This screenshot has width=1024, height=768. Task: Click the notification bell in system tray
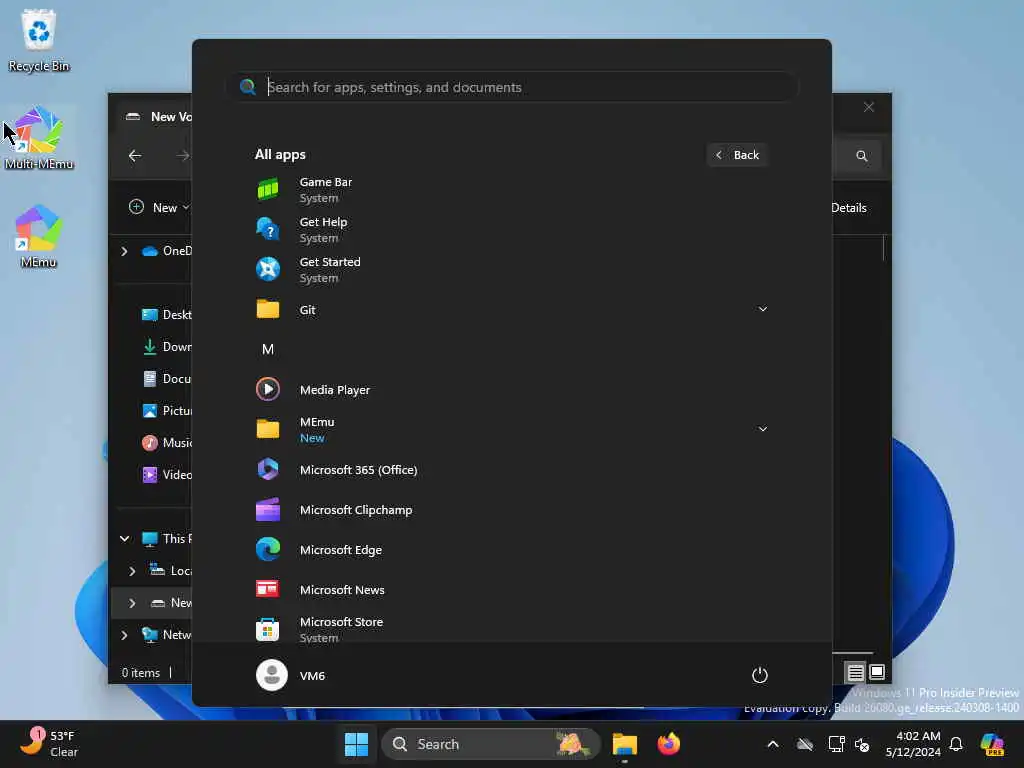(956, 744)
